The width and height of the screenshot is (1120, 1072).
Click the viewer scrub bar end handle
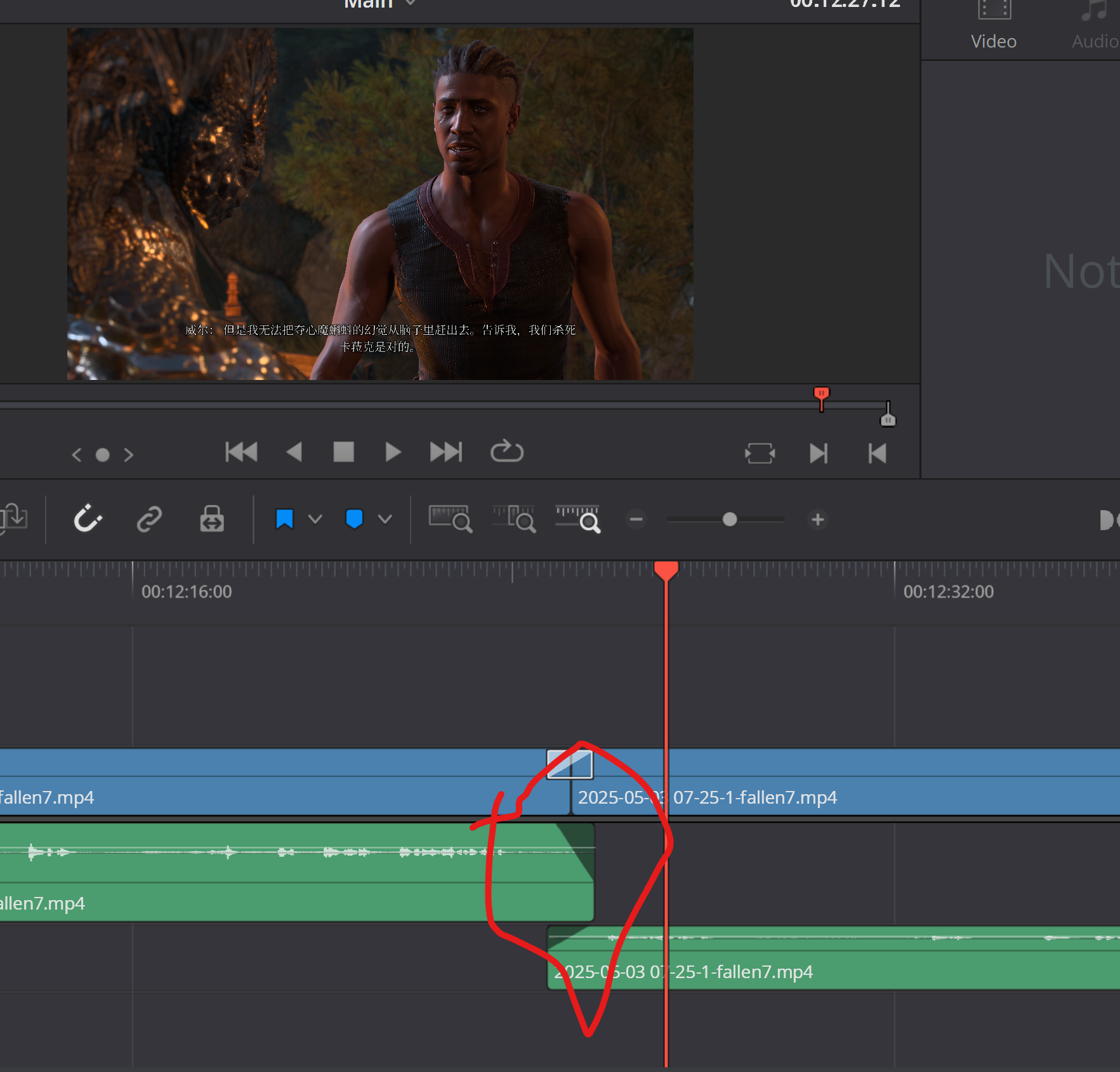tap(888, 415)
